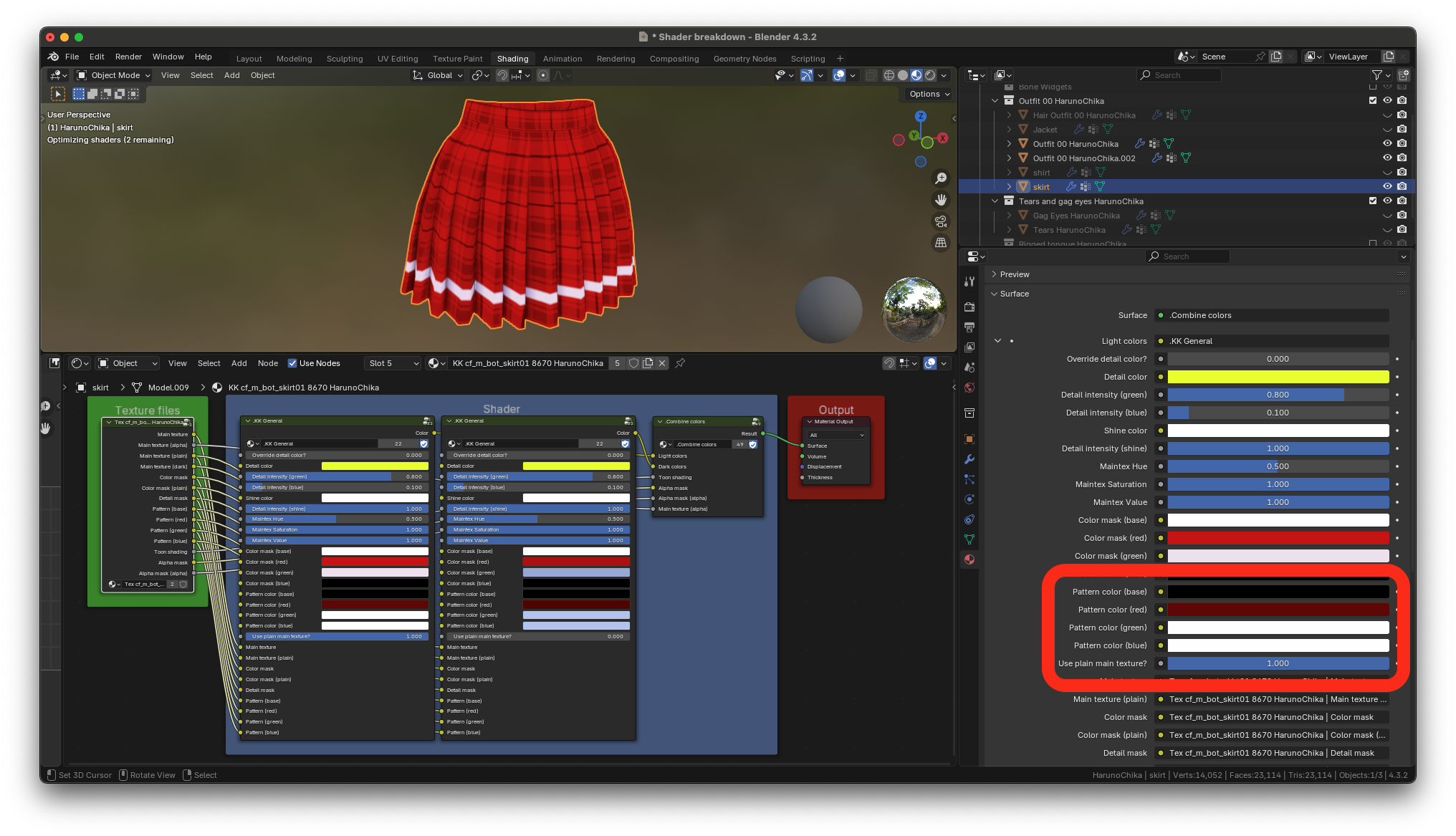Open the Slot 5 material slot dropdown
The height and width of the screenshot is (836, 1456).
(393, 363)
